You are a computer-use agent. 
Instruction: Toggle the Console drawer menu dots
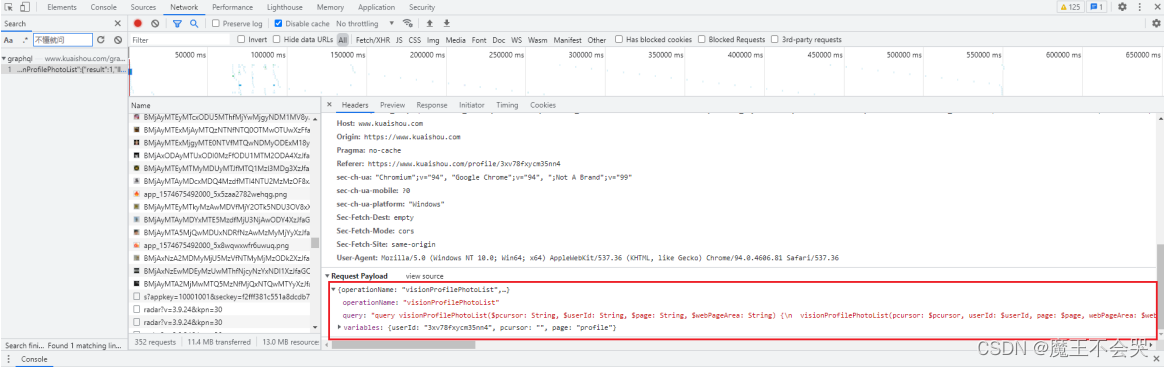pos(7,360)
